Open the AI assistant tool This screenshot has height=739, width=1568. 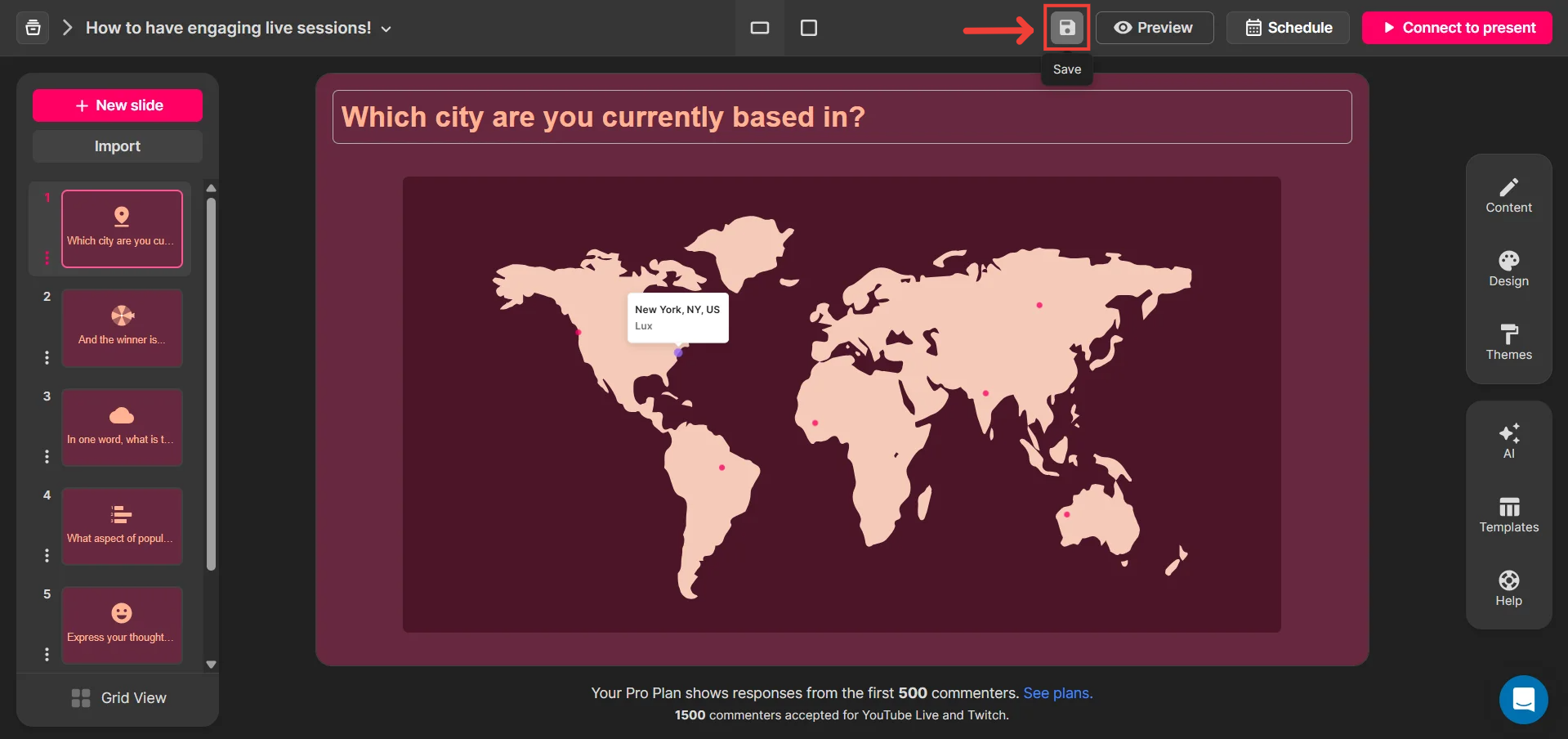point(1508,441)
